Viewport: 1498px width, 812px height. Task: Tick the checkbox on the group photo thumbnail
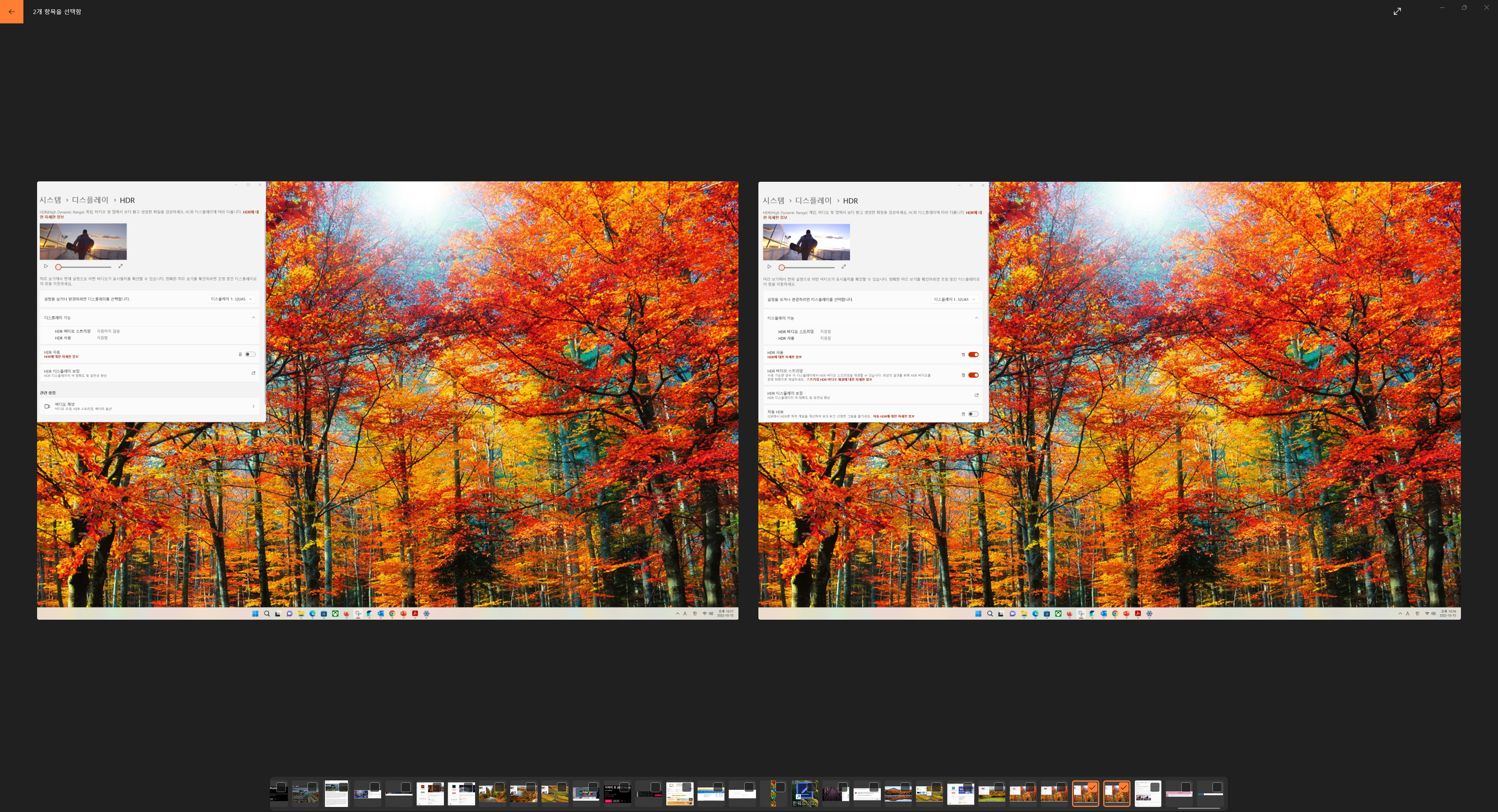click(x=374, y=787)
